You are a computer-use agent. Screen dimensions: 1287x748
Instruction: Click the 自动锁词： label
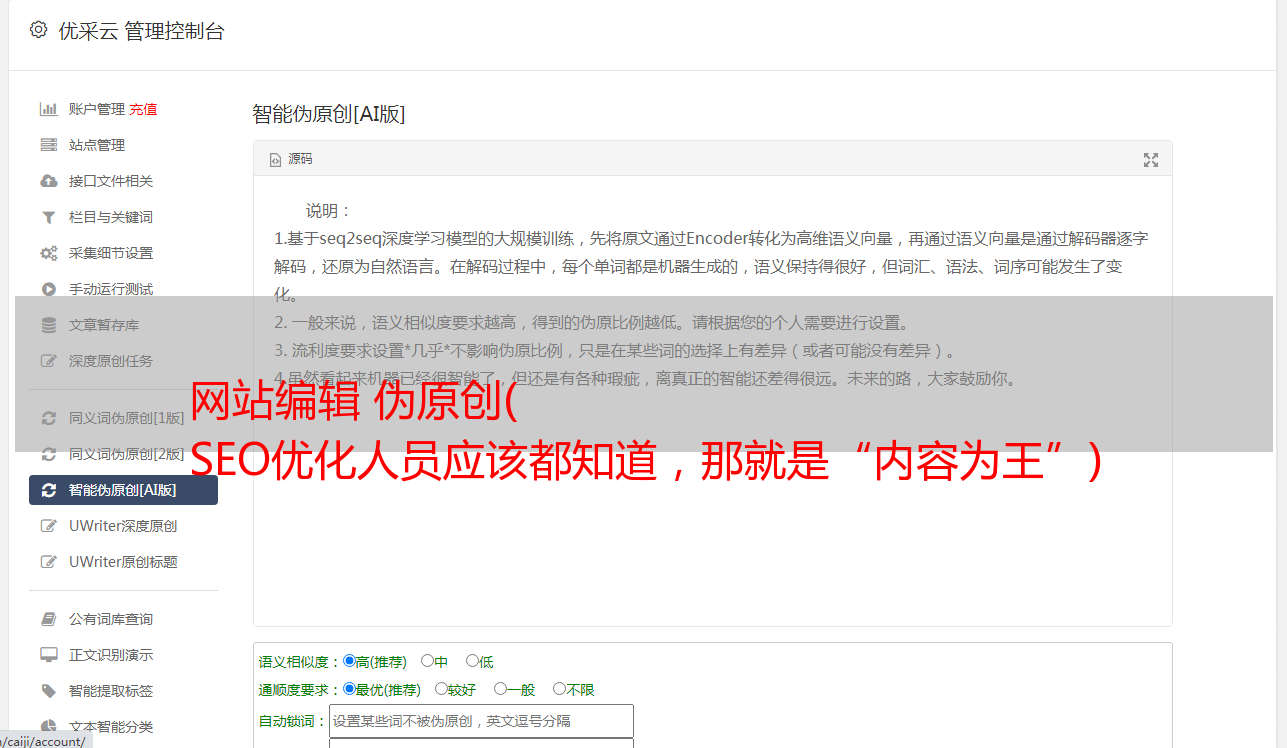pyautogui.click(x=293, y=721)
